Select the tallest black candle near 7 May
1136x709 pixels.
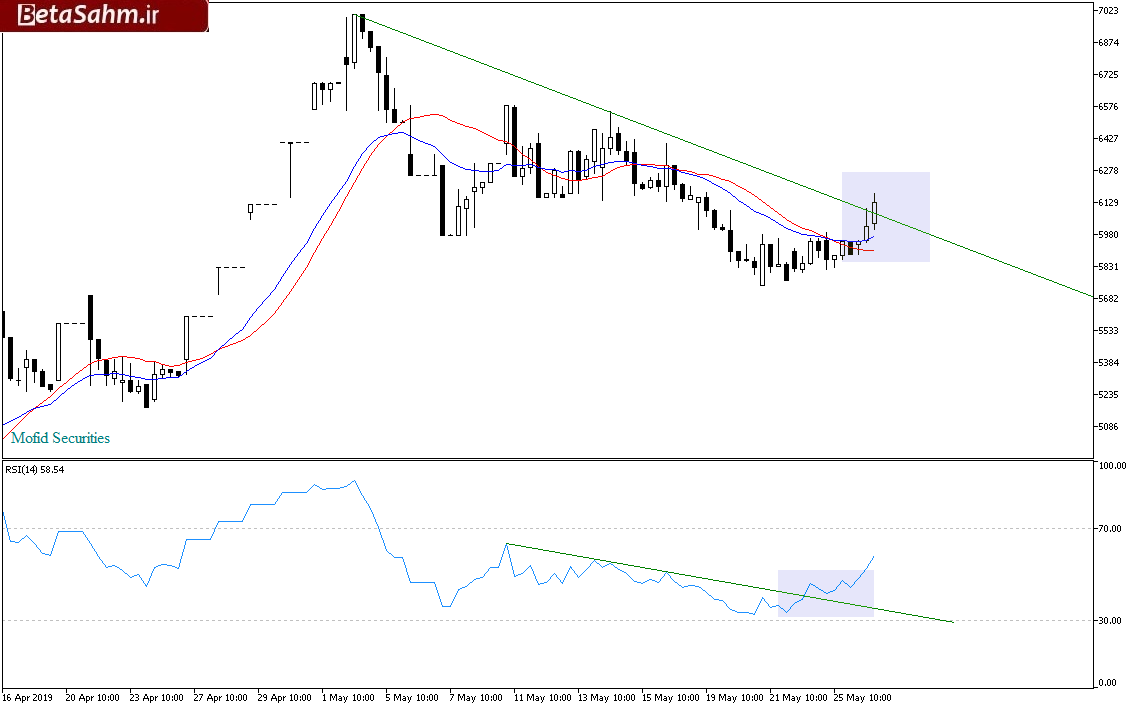[443, 199]
